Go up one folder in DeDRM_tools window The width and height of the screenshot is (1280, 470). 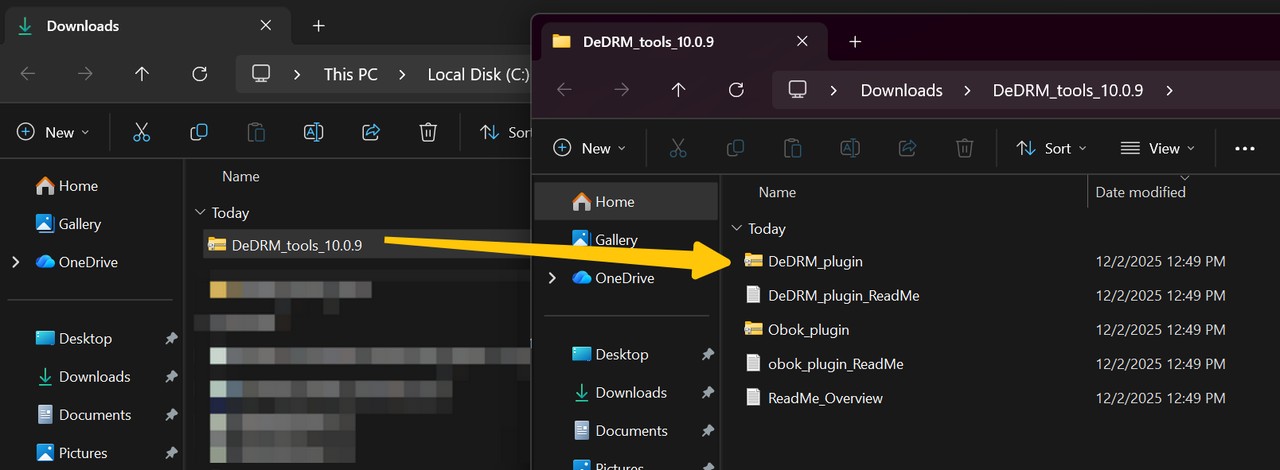point(679,90)
